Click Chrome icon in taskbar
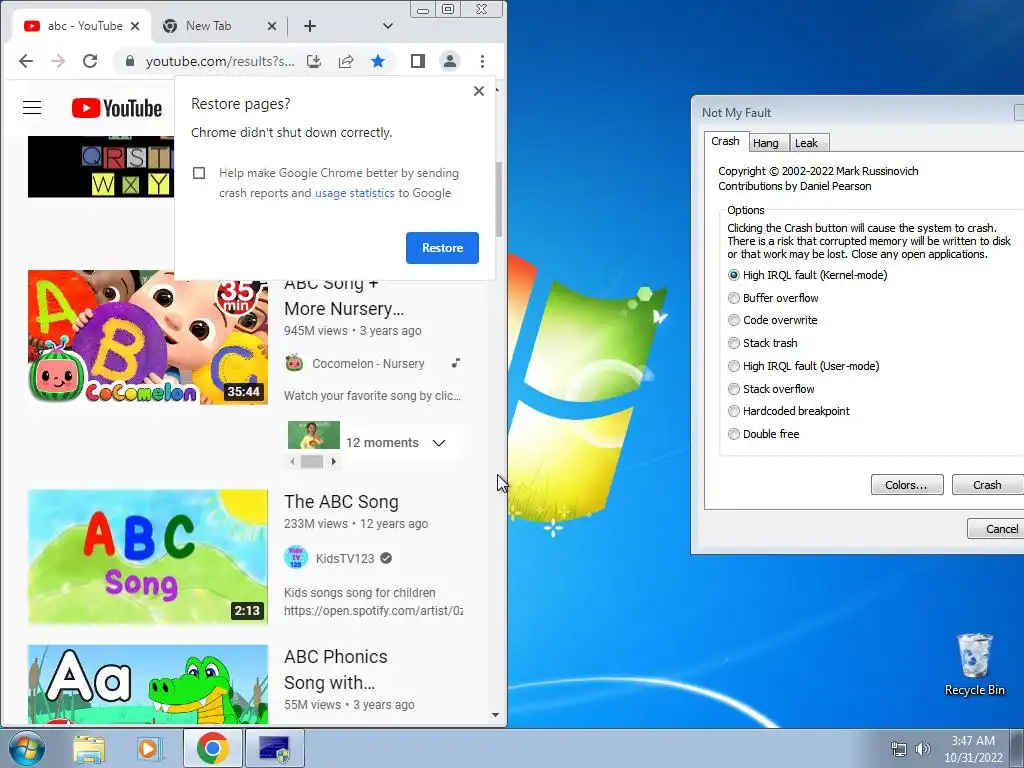This screenshot has height=768, width=1024. (212, 748)
